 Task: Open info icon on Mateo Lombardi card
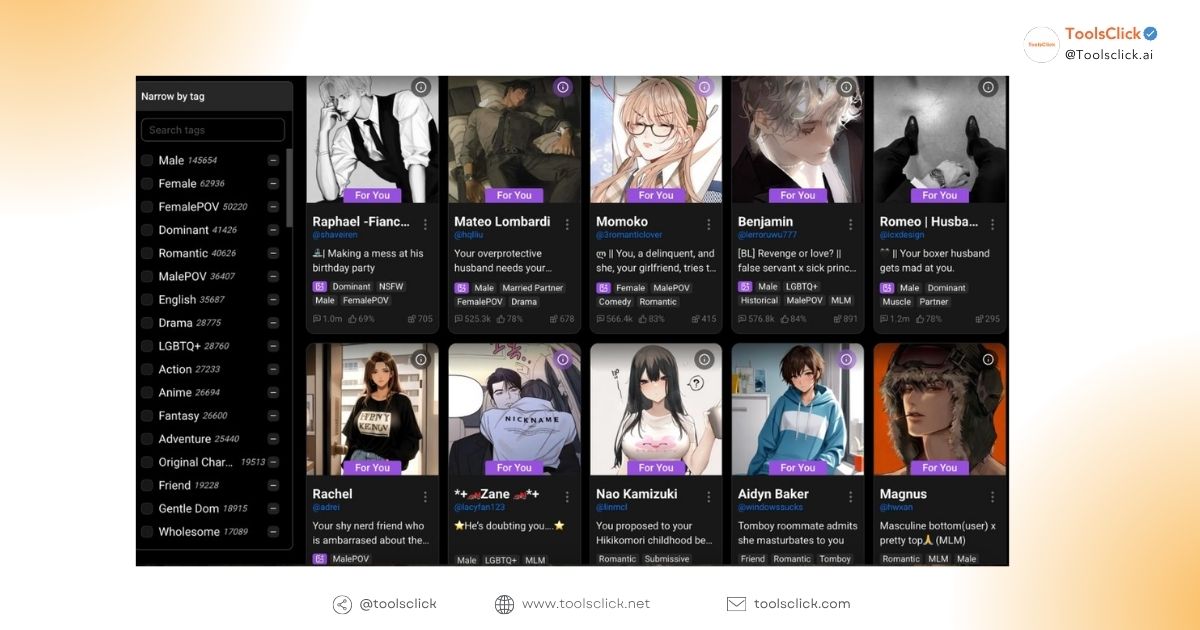pos(563,87)
